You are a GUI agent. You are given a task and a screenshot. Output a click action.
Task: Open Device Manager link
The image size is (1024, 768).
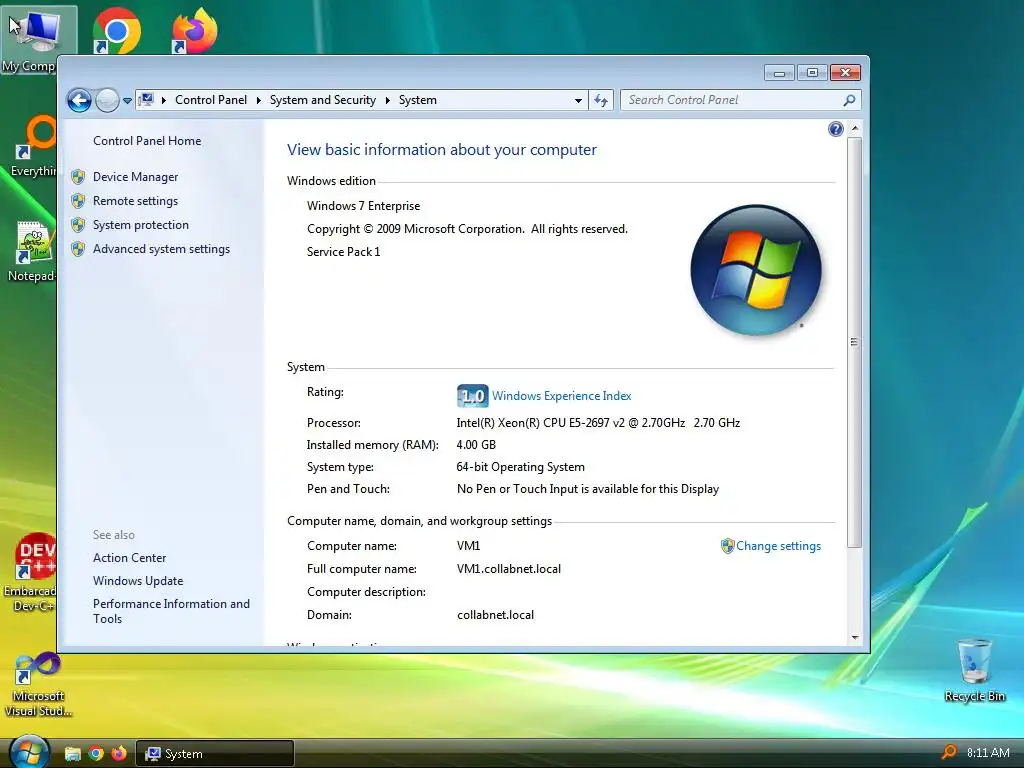pos(135,177)
